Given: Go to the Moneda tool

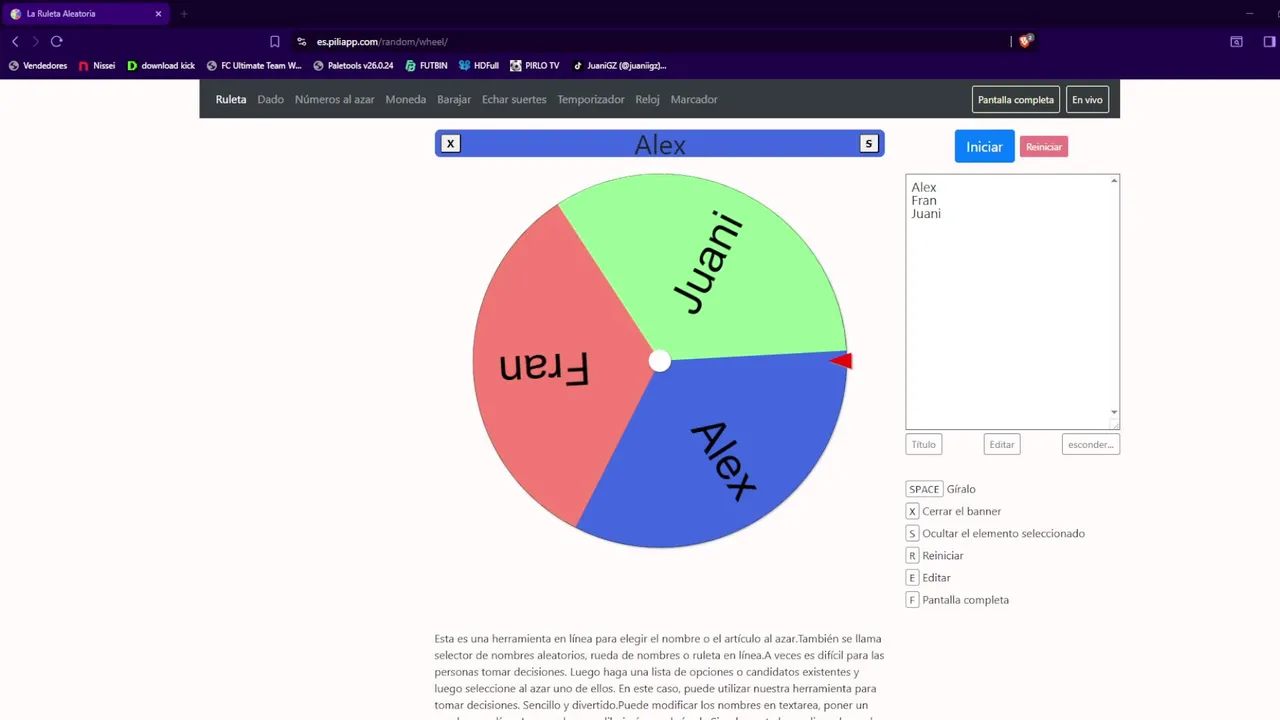Looking at the screenshot, I should coord(406,100).
